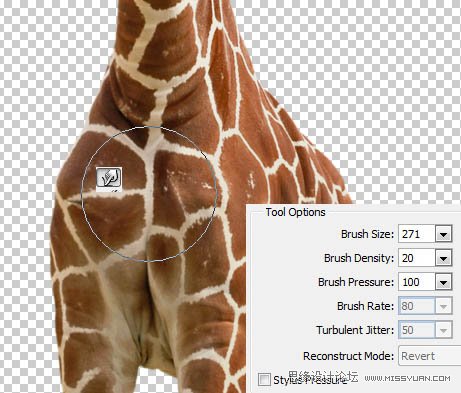Open the Brush Size dropdown arrow
Screen dimensions: 461x393
[x=443, y=234]
